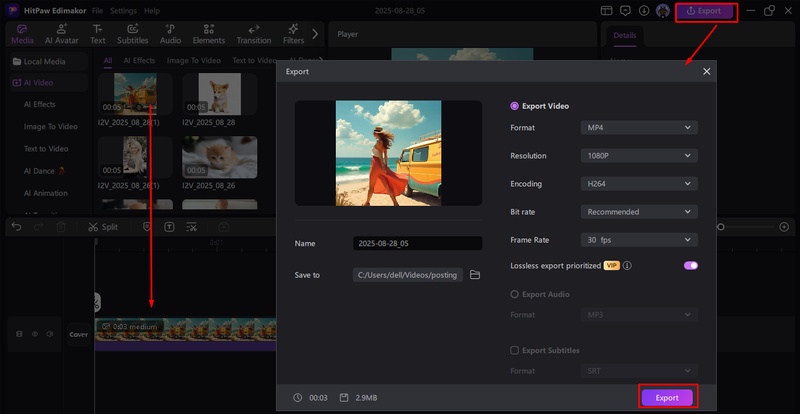Click the timeline zoom slider handle

click(x=720, y=227)
